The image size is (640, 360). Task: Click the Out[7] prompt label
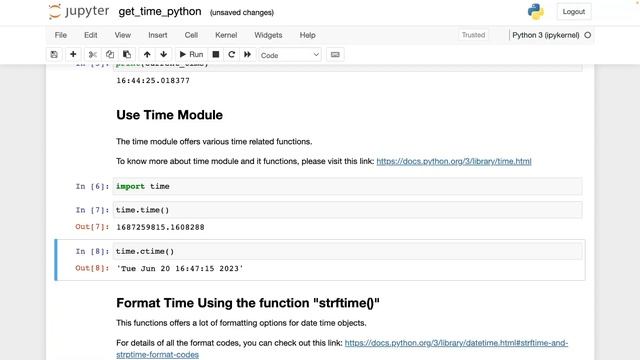pyautogui.click(x=92, y=227)
